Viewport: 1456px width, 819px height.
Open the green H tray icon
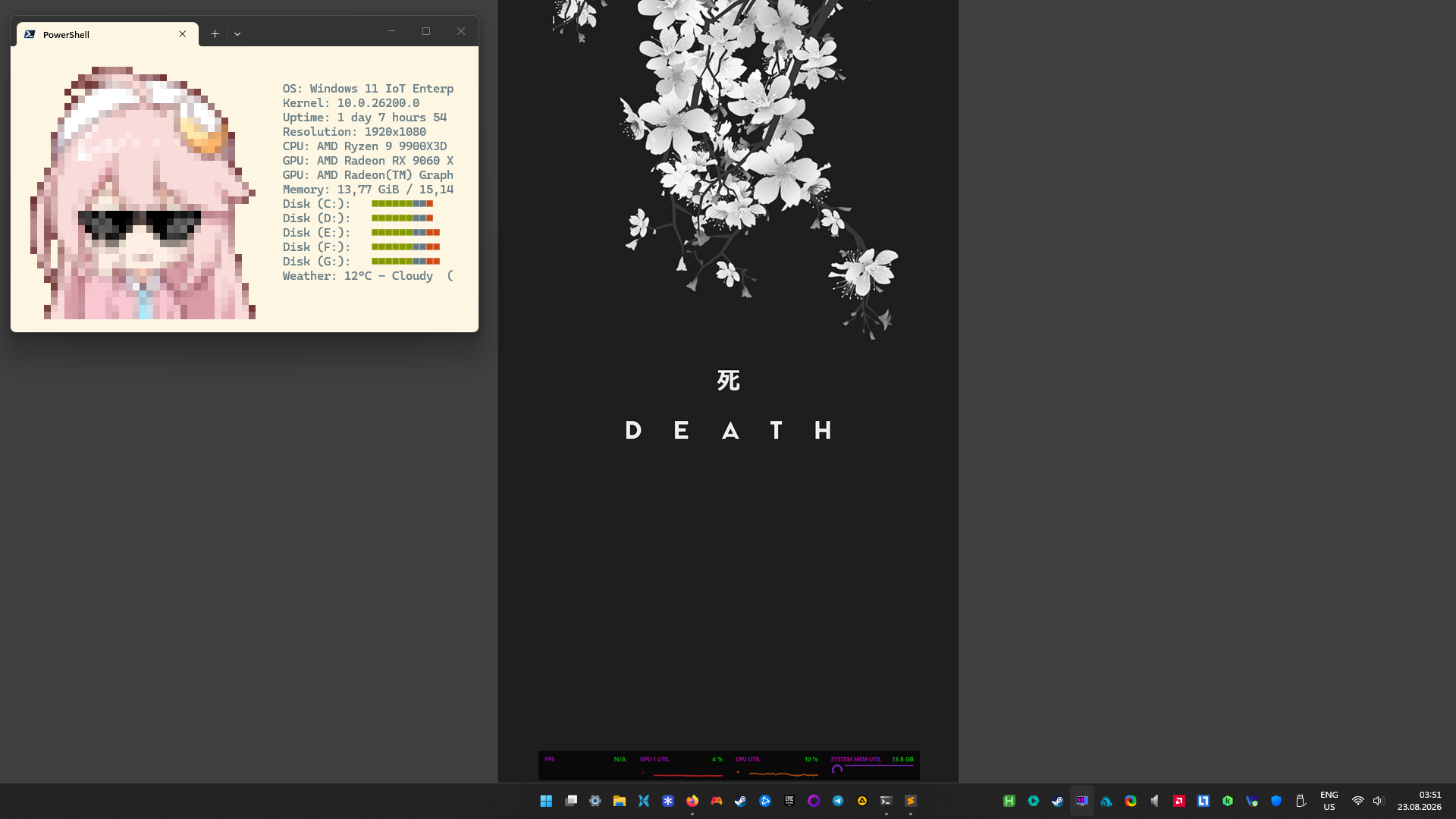coord(1009,801)
